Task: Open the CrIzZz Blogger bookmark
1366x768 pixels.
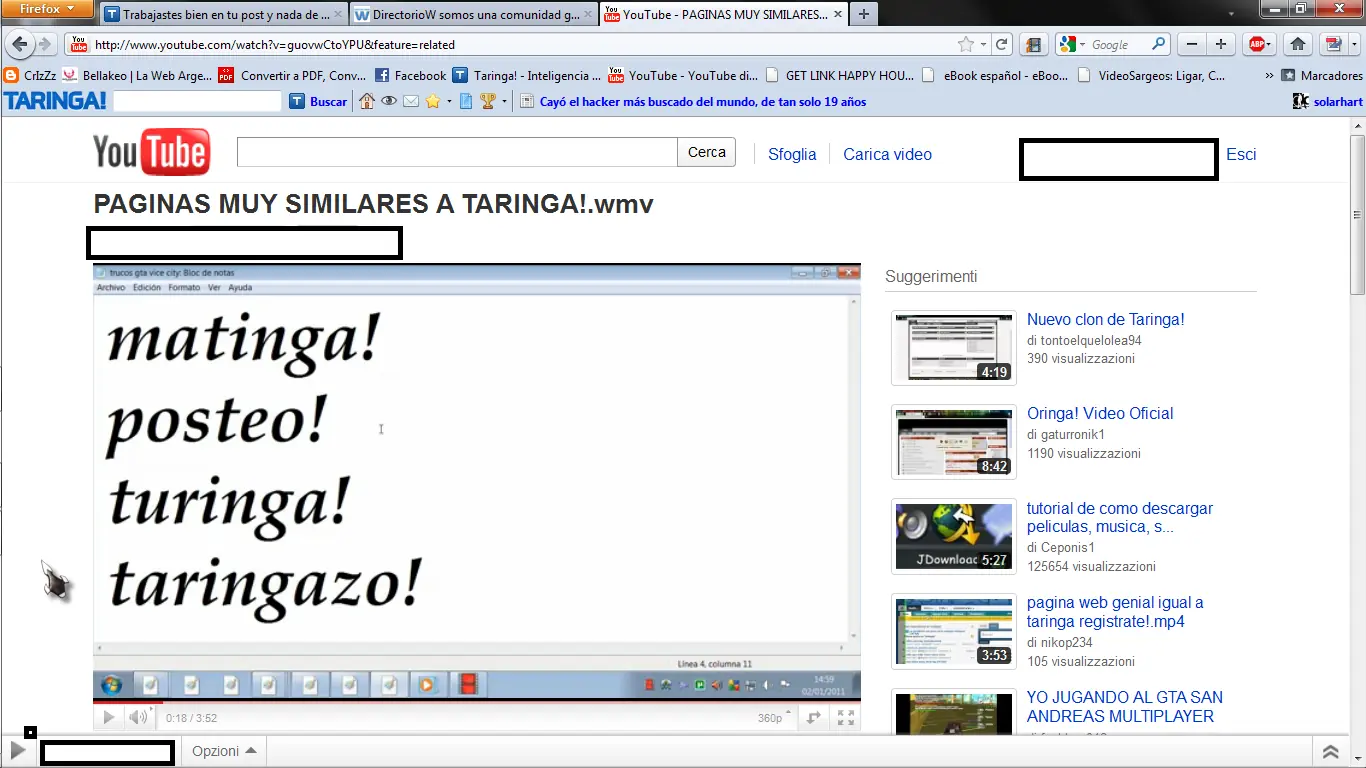Action: [x=32, y=75]
